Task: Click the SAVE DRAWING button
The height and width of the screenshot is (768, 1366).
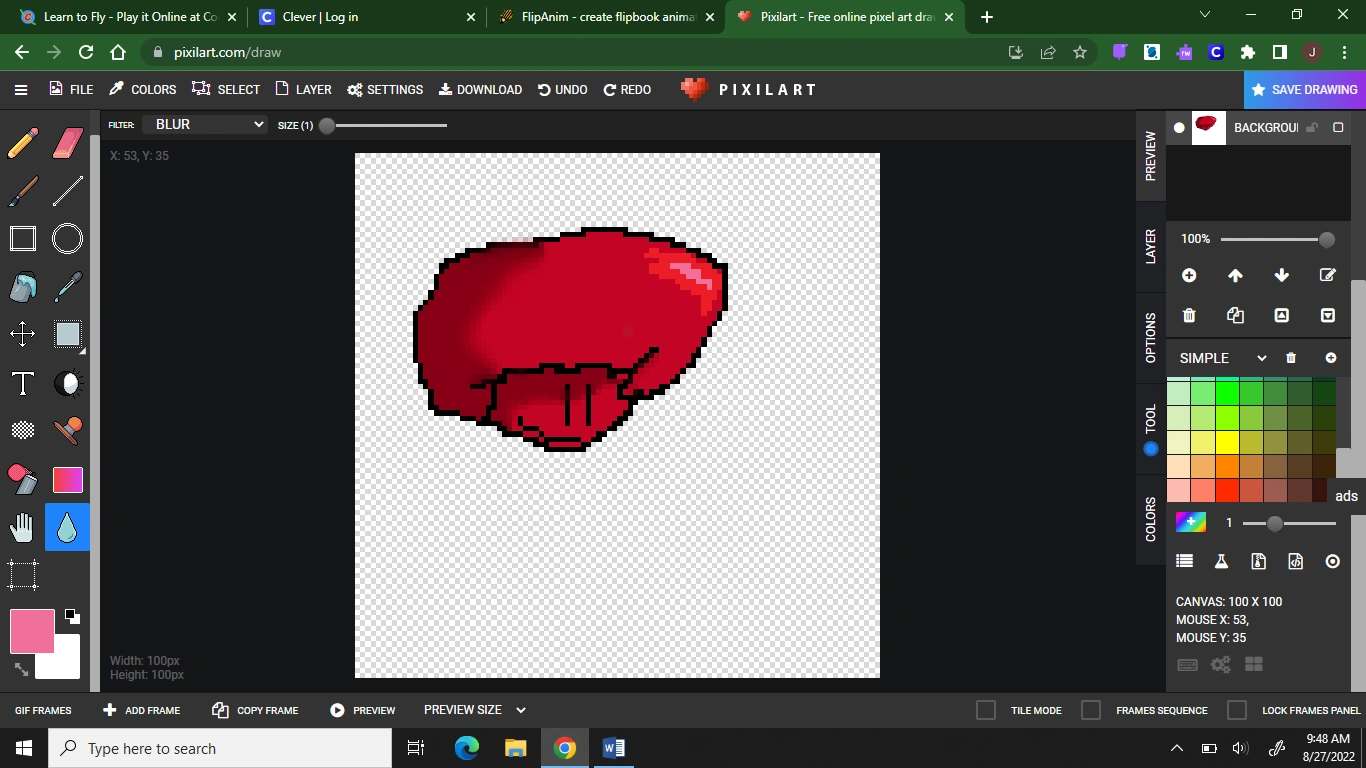Action: [x=1305, y=89]
